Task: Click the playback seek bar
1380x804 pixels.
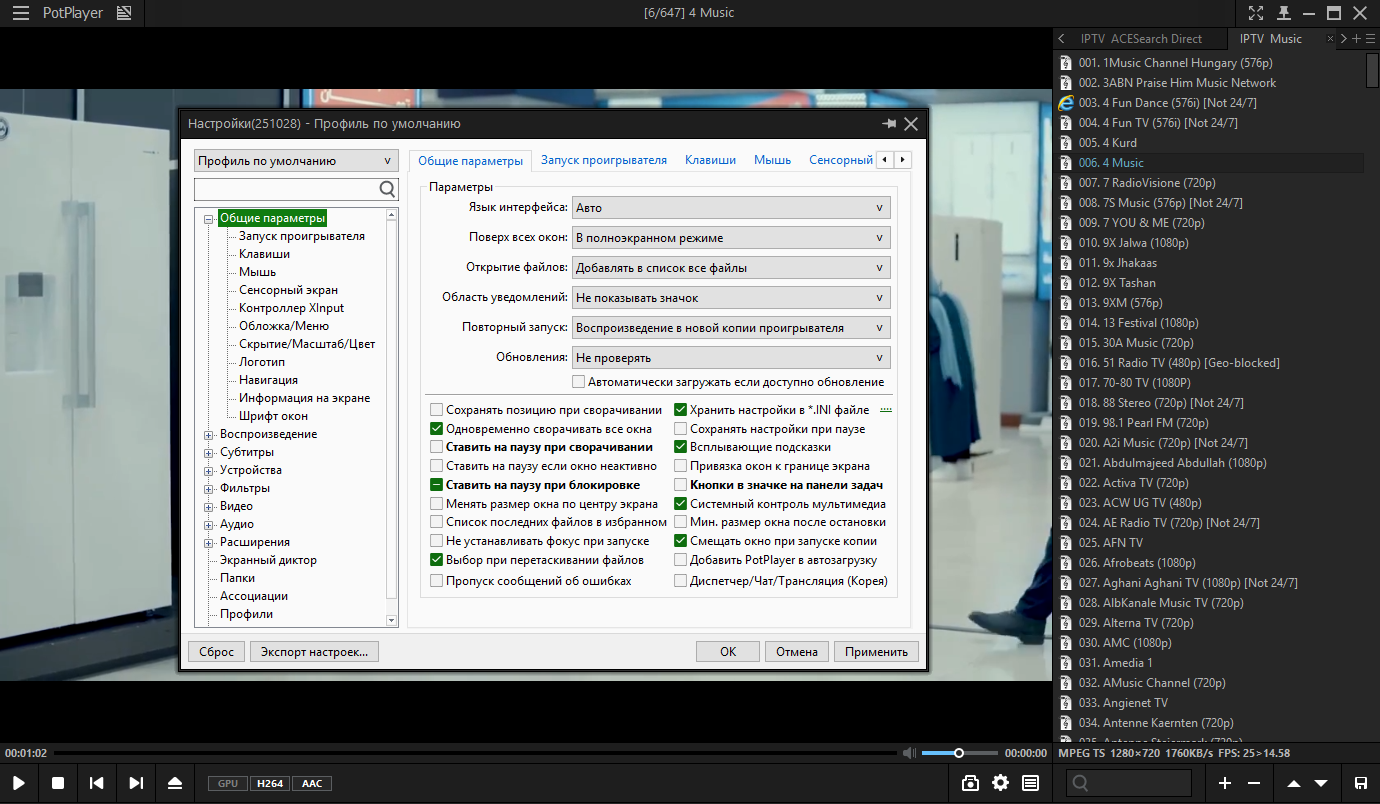Action: click(x=475, y=753)
